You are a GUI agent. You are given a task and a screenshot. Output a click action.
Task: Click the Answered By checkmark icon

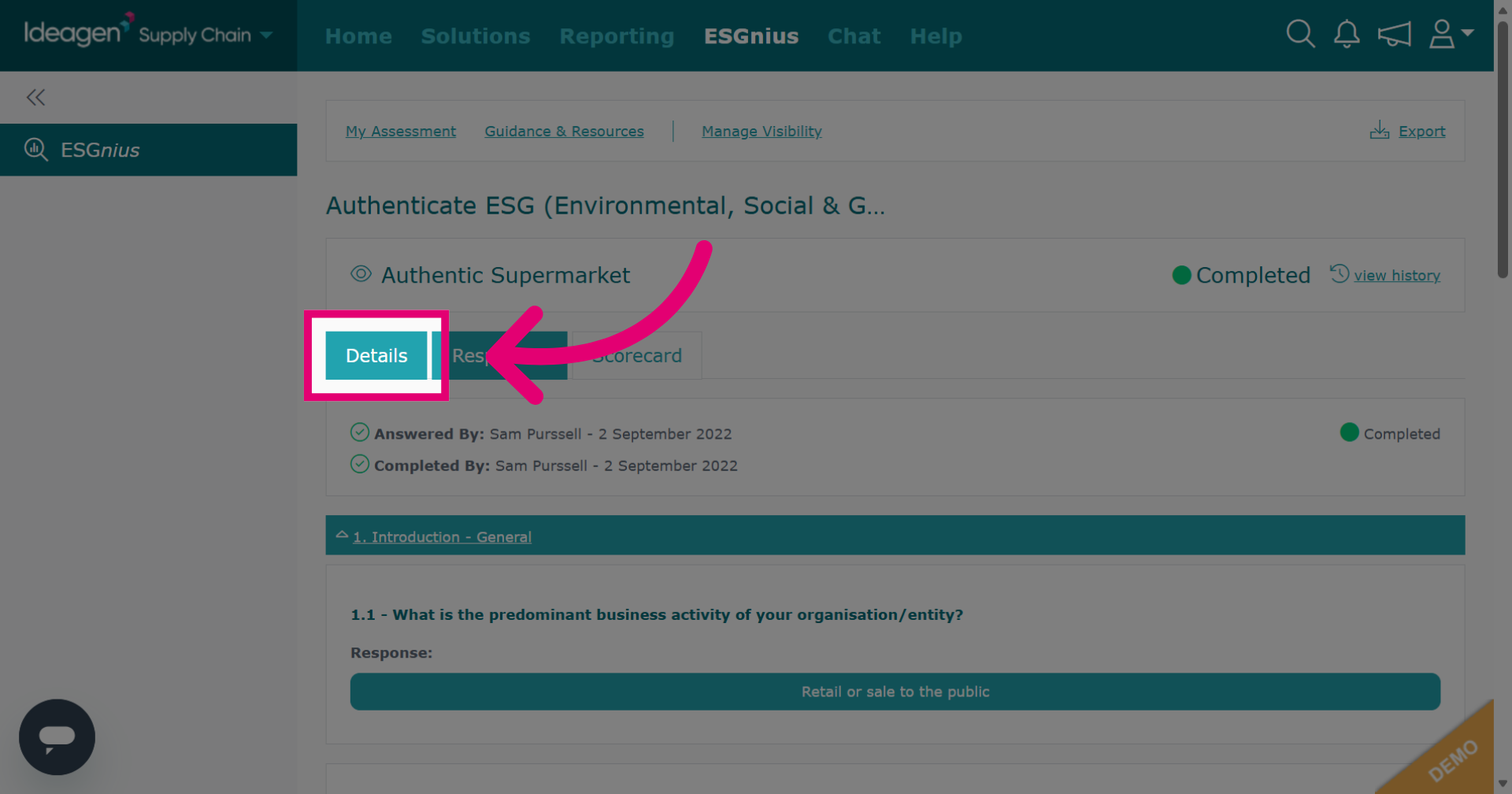pyautogui.click(x=360, y=432)
